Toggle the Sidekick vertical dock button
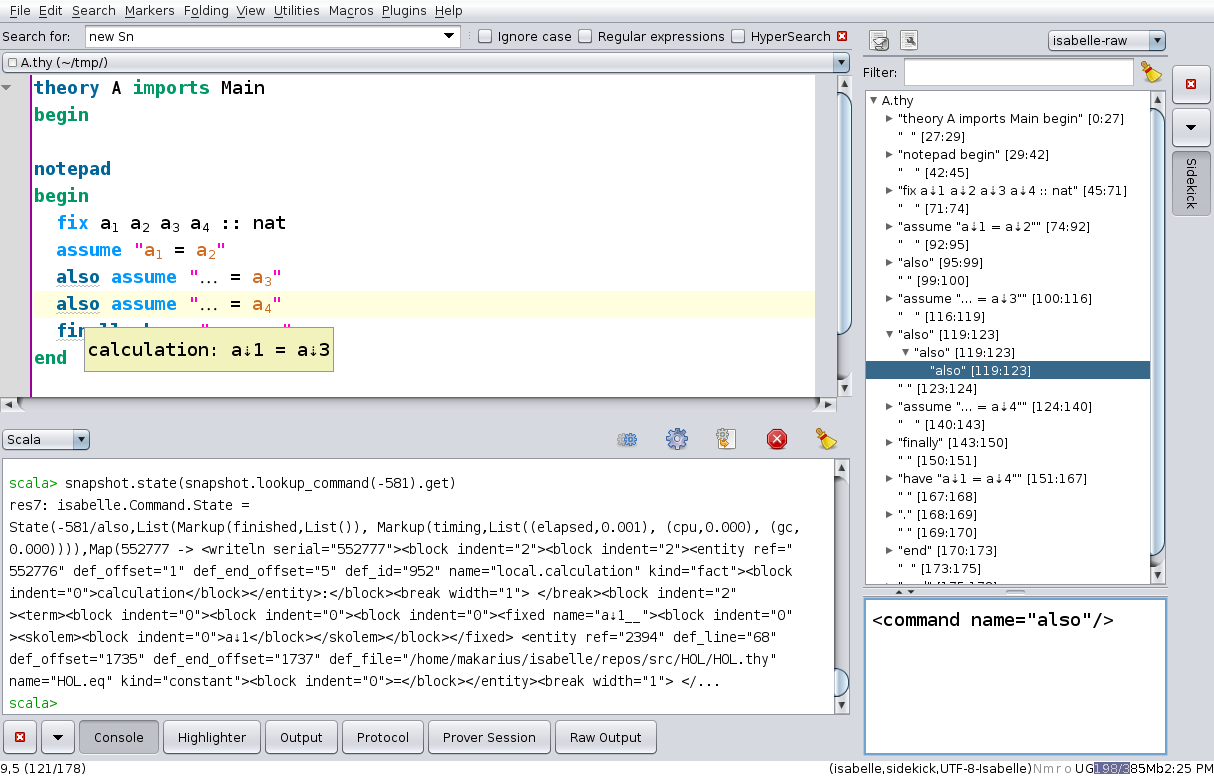The height and width of the screenshot is (776, 1214). (1190, 183)
